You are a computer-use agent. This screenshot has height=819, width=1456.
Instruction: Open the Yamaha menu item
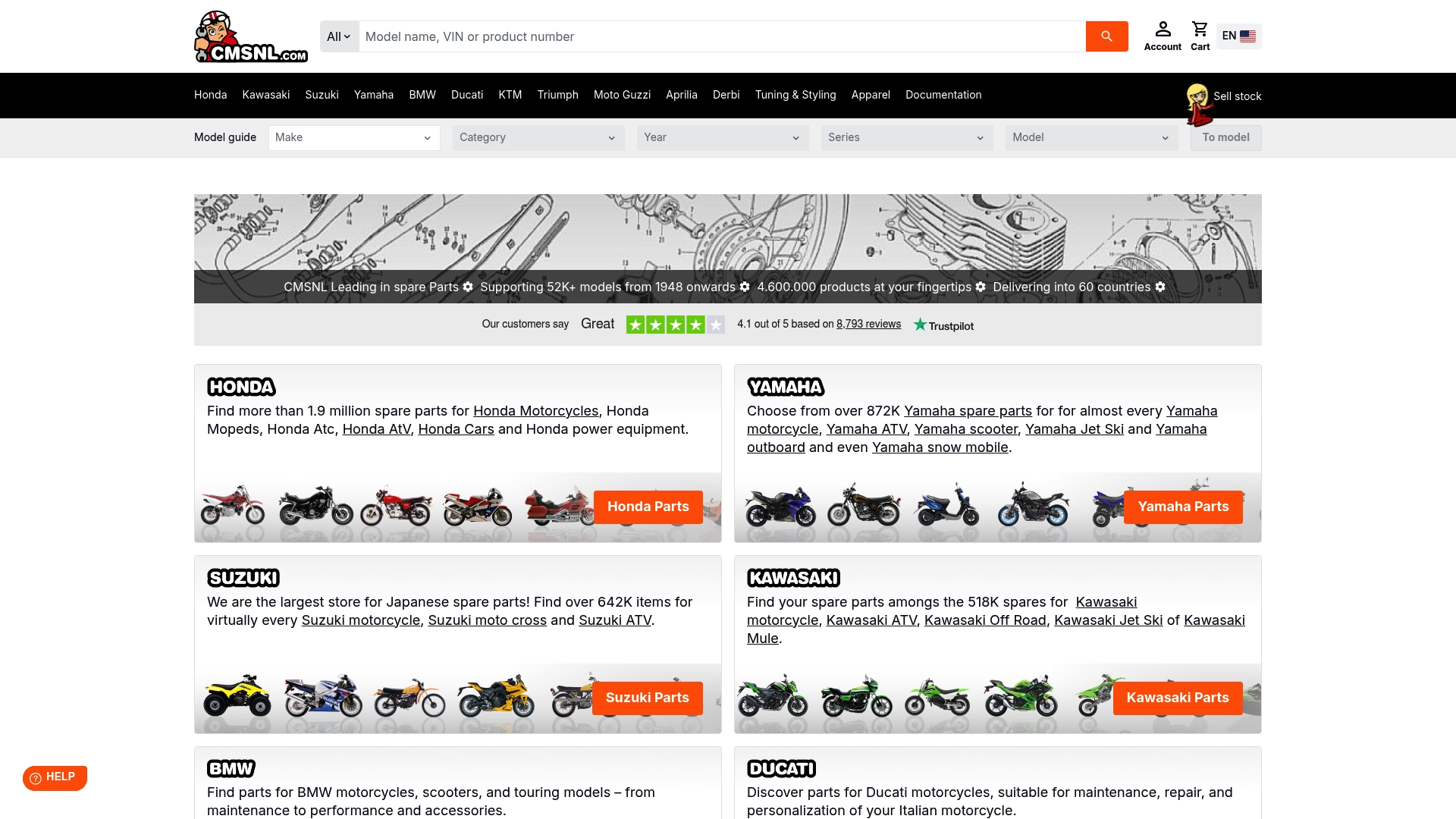374,95
